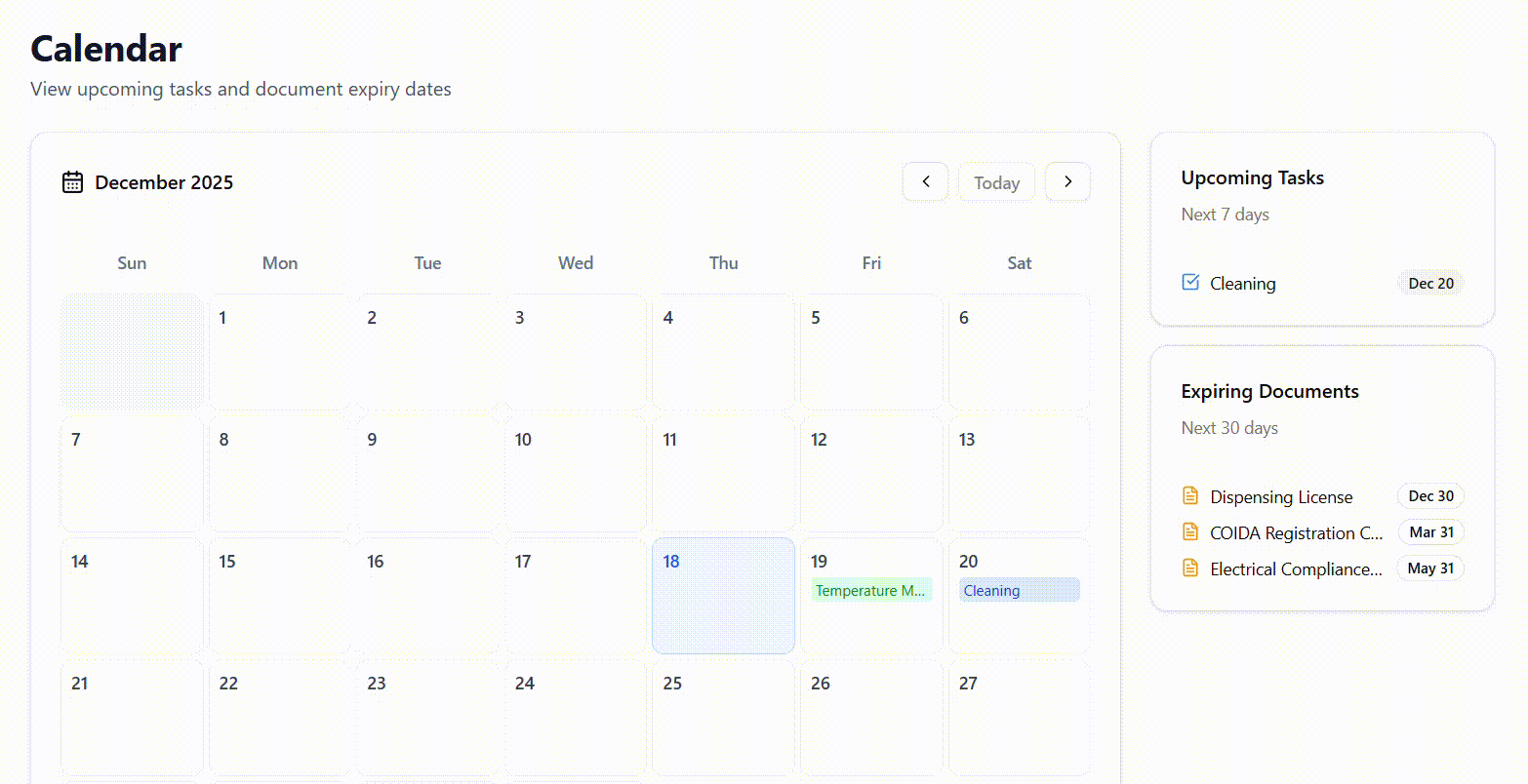The height and width of the screenshot is (784, 1528).
Task: Click the Dec 30 expiry badge
Action: point(1429,495)
